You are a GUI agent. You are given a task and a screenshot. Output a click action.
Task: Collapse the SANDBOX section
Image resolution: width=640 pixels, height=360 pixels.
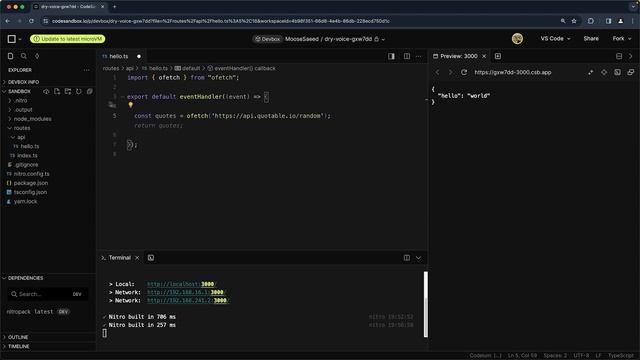[x=20, y=91]
